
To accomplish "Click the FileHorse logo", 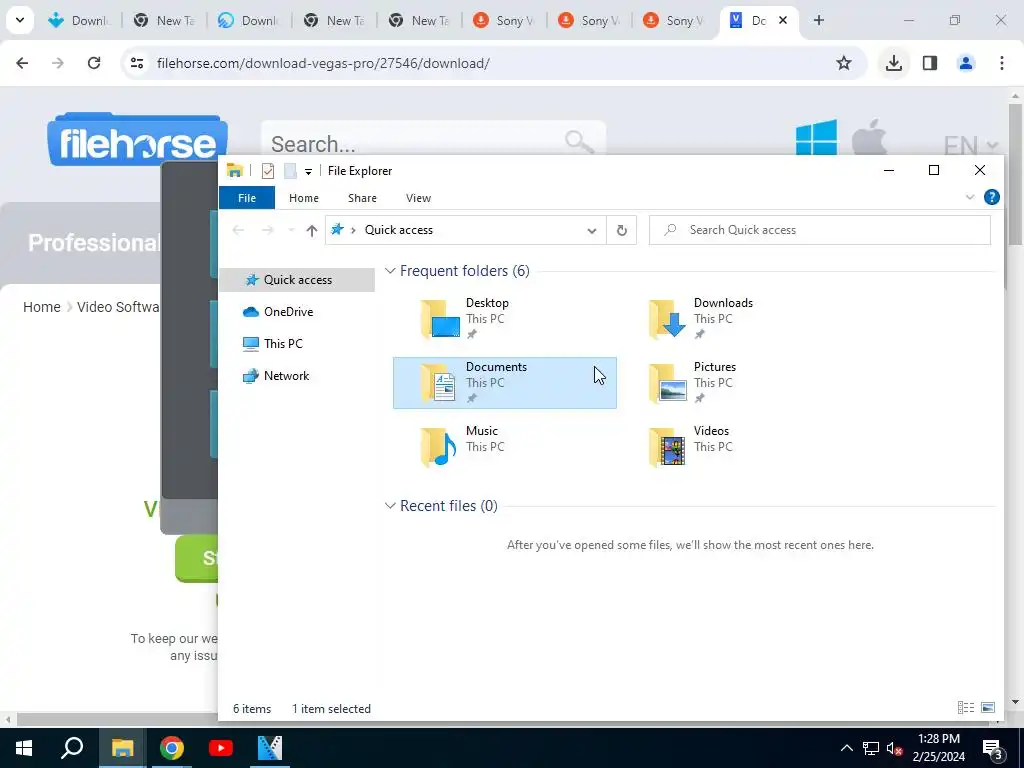I will point(137,140).
